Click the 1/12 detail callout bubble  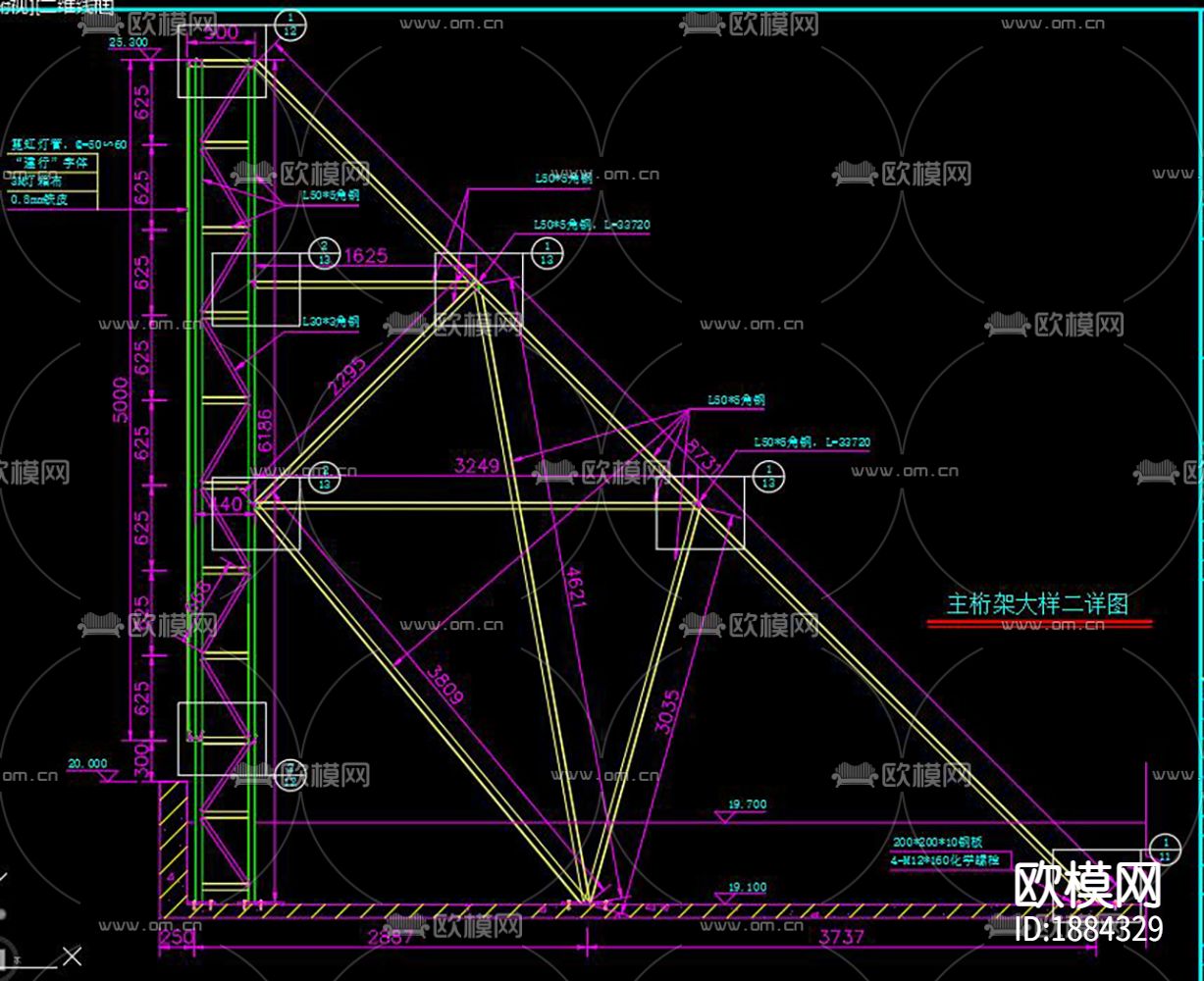[x=288, y=25]
